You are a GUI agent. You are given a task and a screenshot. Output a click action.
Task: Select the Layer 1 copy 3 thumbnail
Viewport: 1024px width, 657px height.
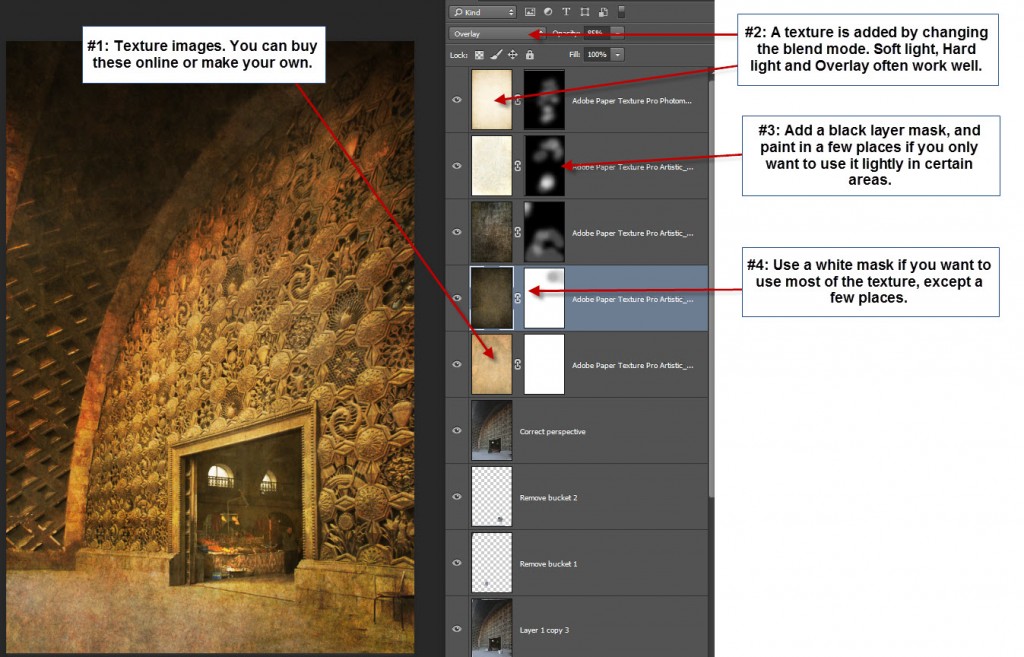[x=492, y=628]
